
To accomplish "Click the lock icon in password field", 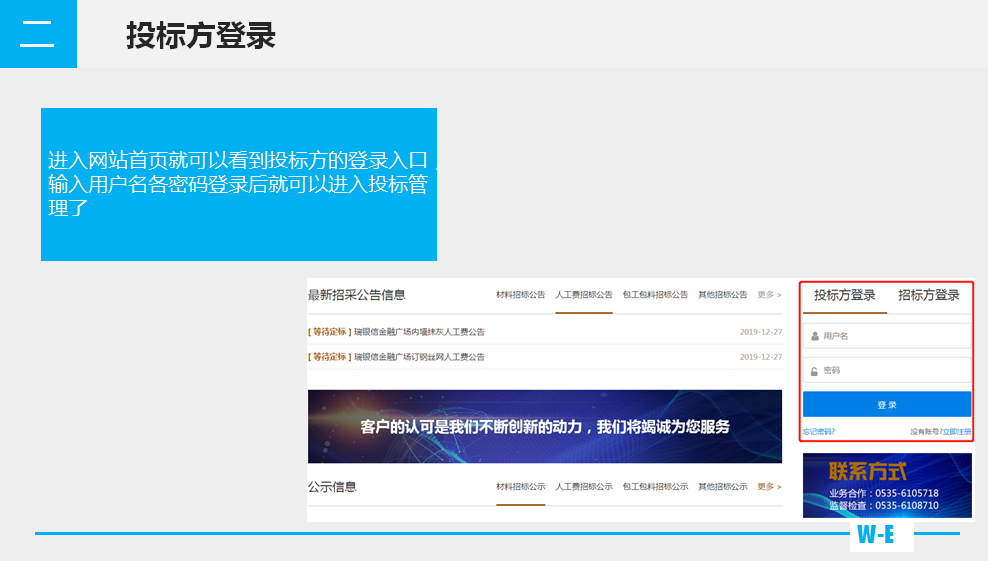I will click(x=815, y=371).
